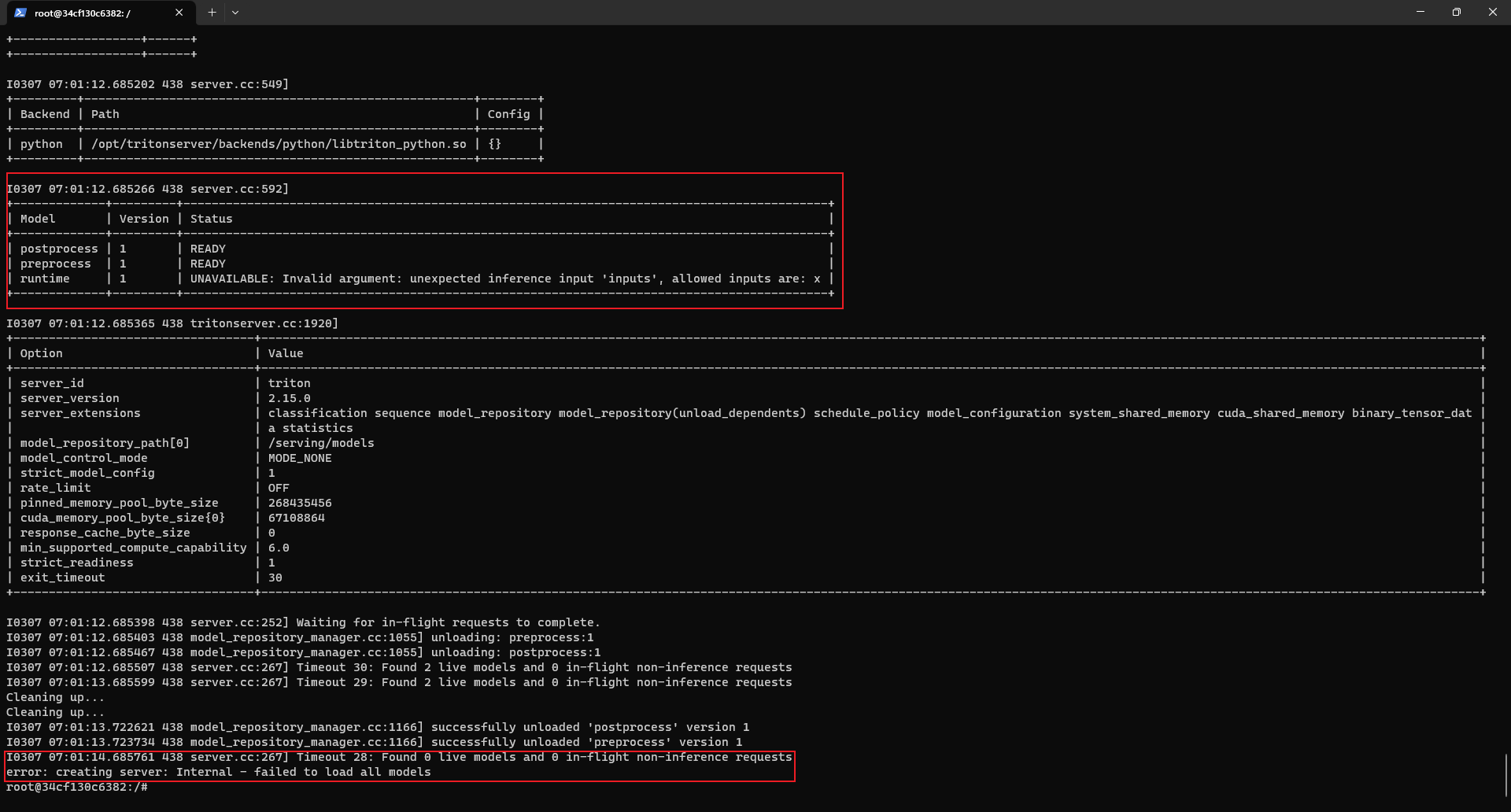Click the 'error: creating server: Internal' message
This screenshot has height=812, width=1511.
[218, 772]
